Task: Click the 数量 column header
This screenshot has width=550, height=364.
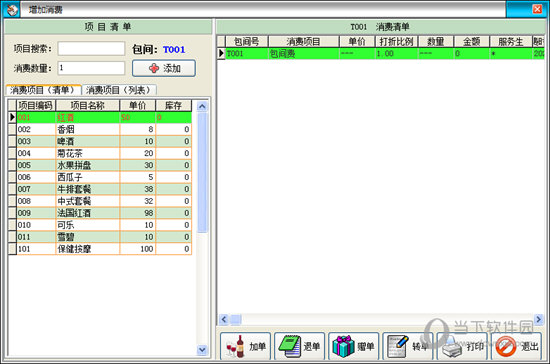Action: click(x=436, y=42)
